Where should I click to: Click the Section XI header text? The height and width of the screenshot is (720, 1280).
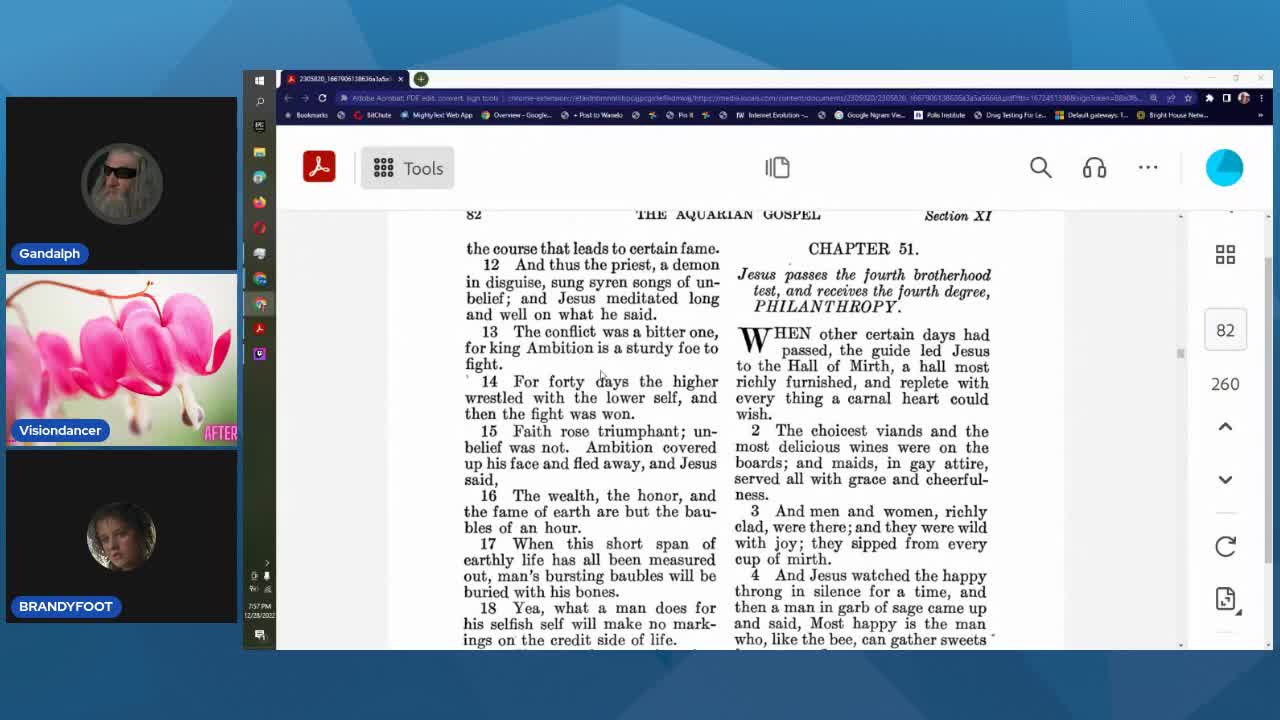click(x=958, y=215)
